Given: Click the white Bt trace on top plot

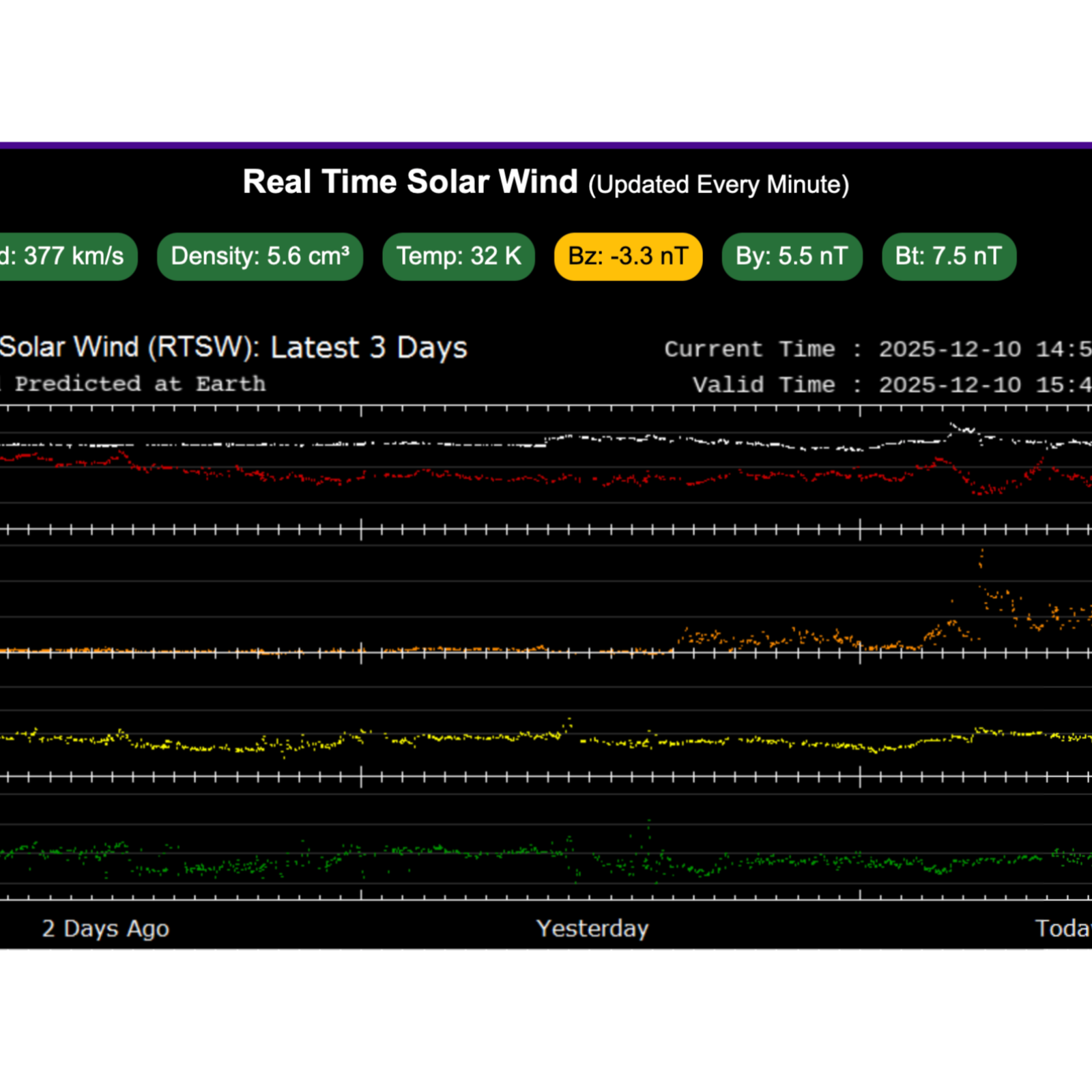Looking at the screenshot, I should pyautogui.click(x=478, y=444).
